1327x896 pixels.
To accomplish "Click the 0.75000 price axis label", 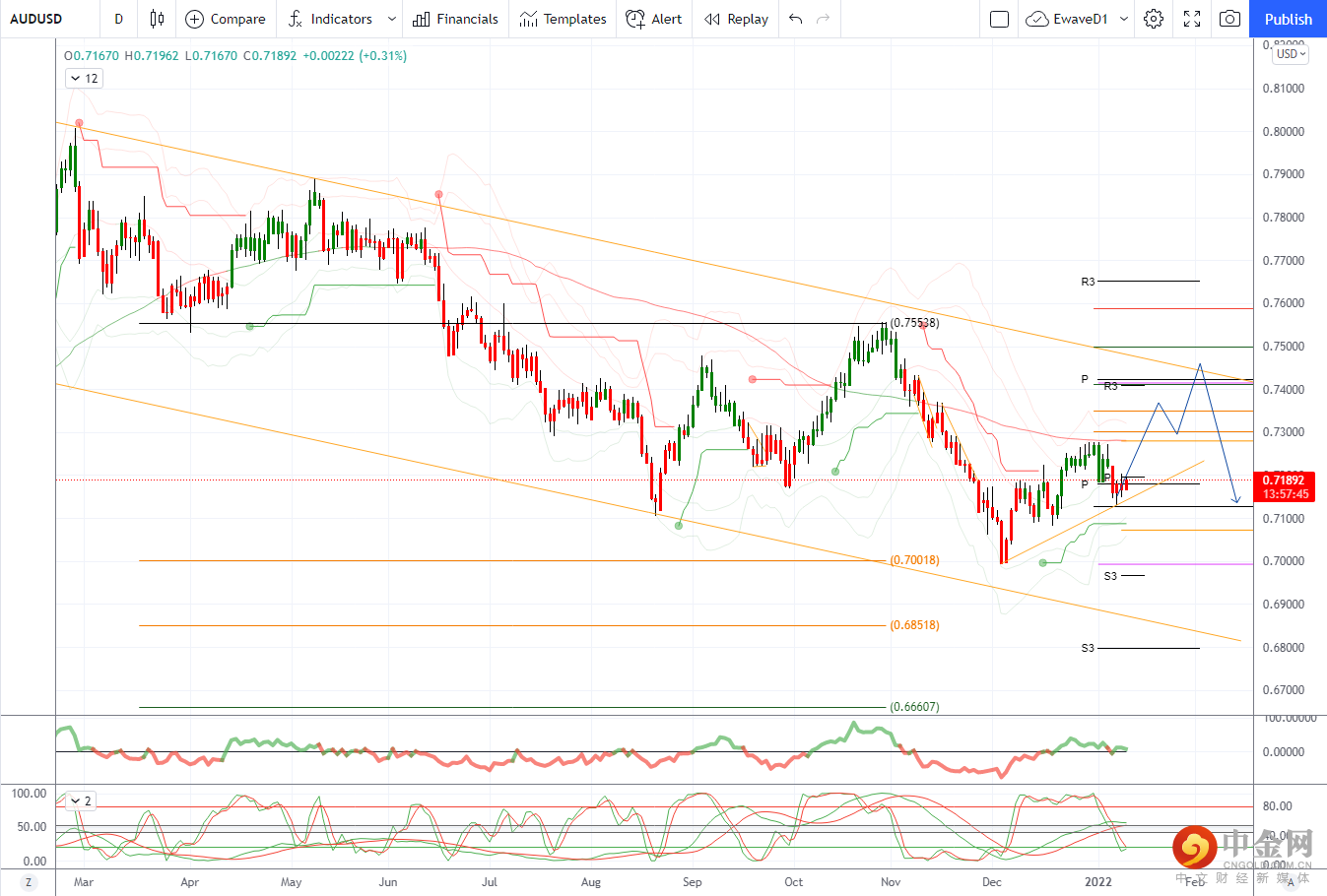I will point(1284,347).
